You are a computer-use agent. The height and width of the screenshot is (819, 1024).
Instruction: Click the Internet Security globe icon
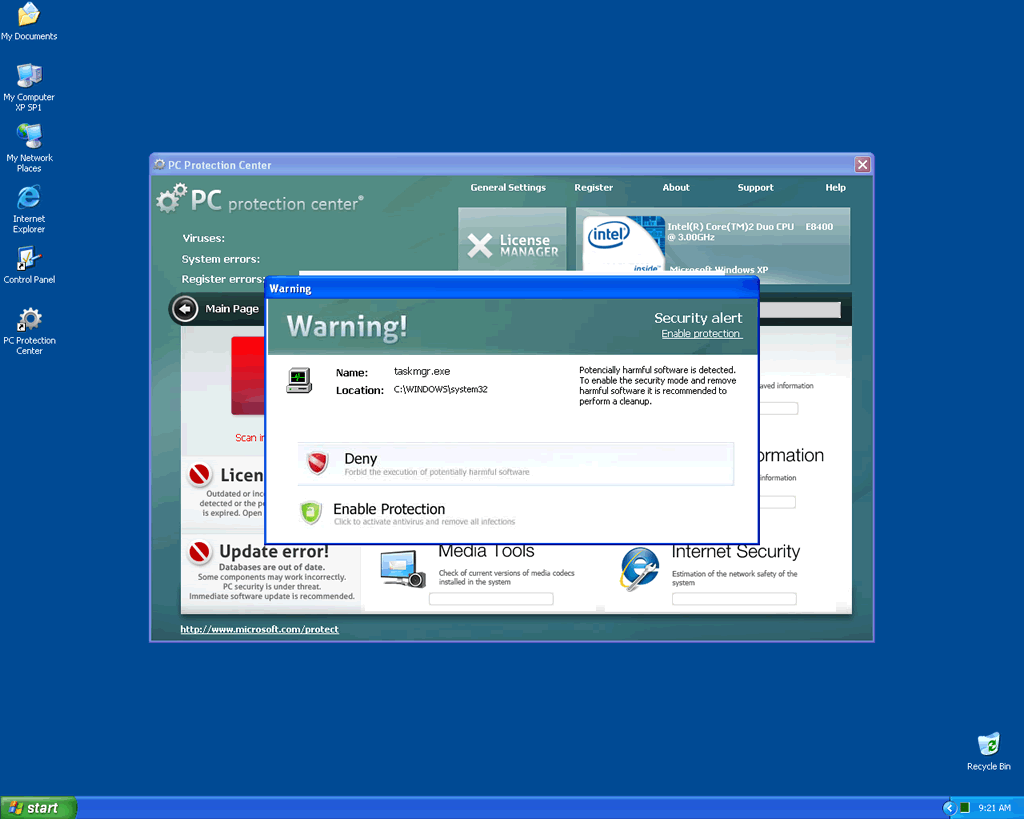639,569
